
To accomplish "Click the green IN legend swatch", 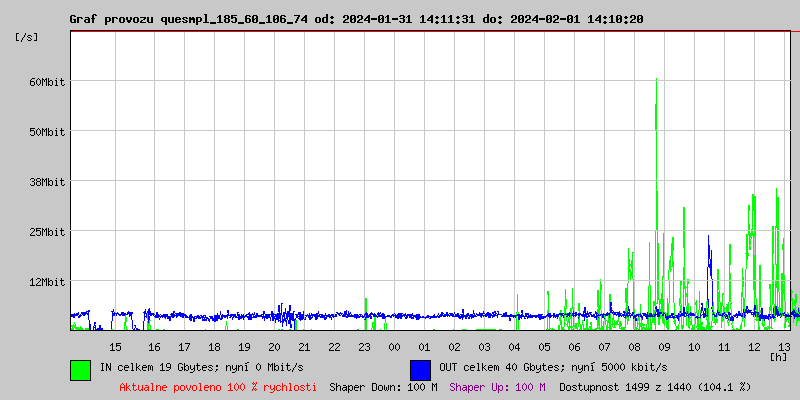I will [x=80, y=369].
